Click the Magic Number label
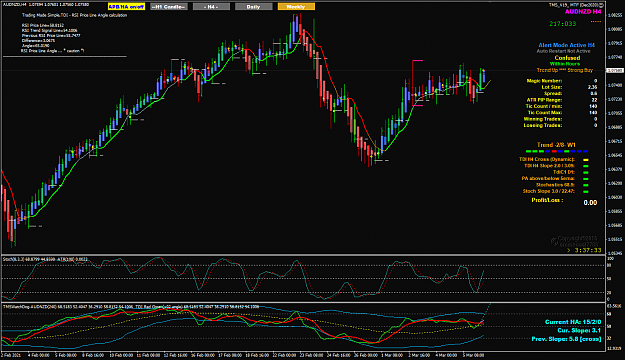The height and width of the screenshot is (360, 625). 544,81
